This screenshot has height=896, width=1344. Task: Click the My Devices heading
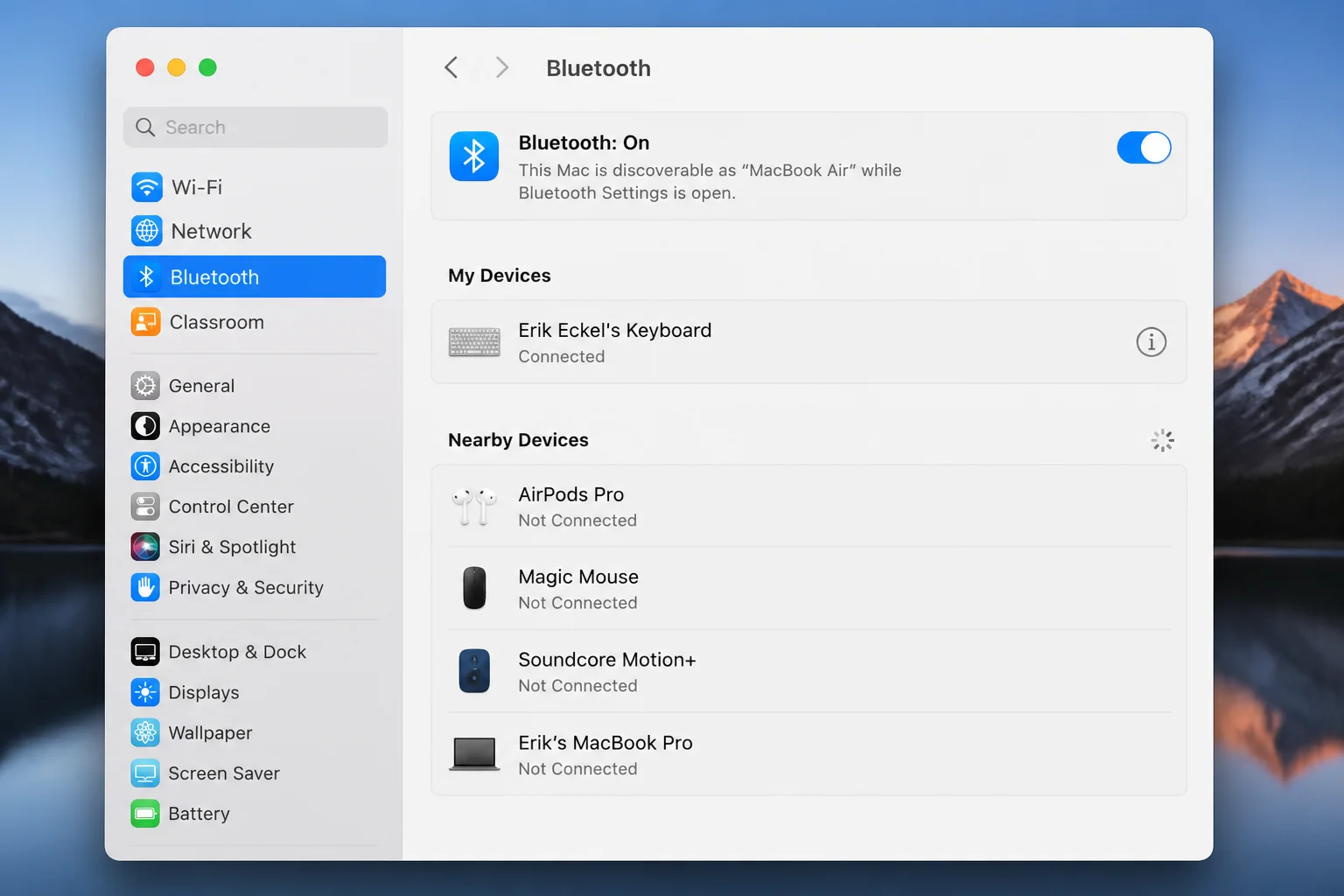pyautogui.click(x=500, y=276)
